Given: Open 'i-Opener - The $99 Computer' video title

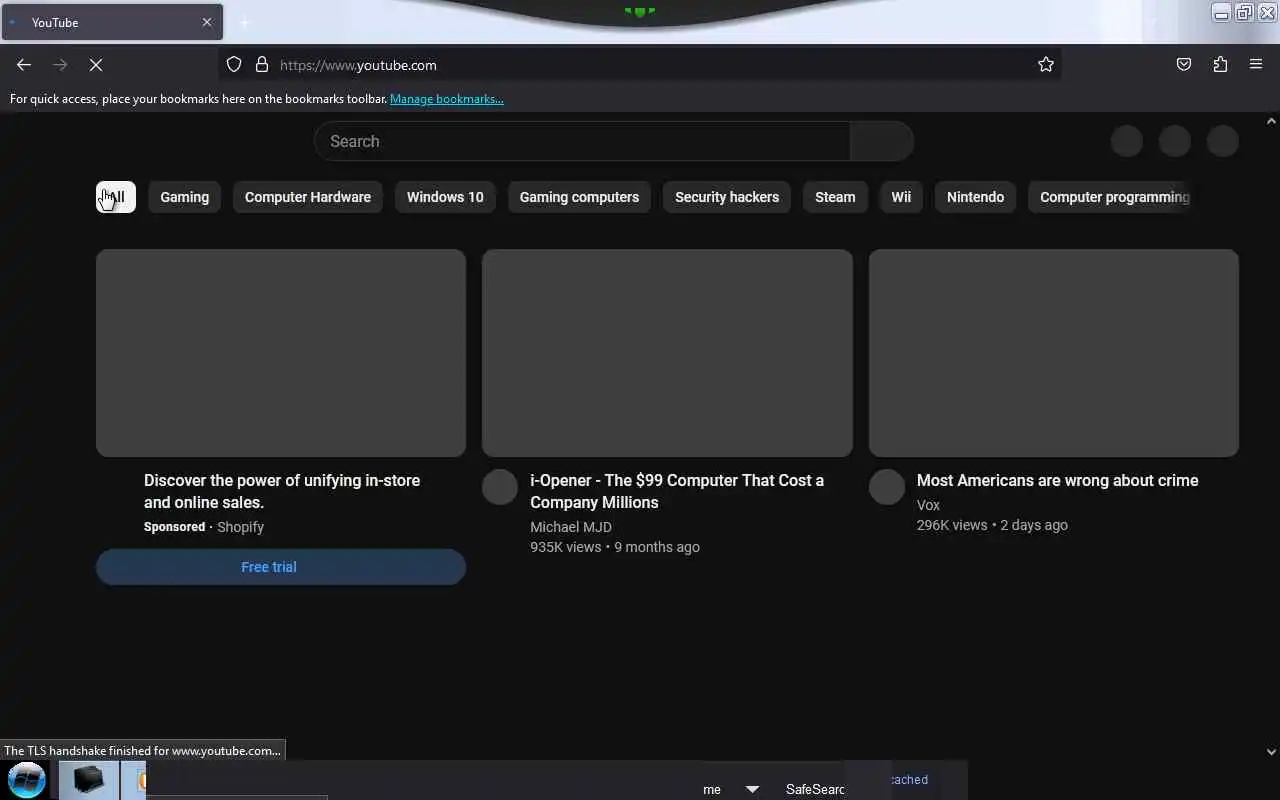Looking at the screenshot, I should pos(677,491).
